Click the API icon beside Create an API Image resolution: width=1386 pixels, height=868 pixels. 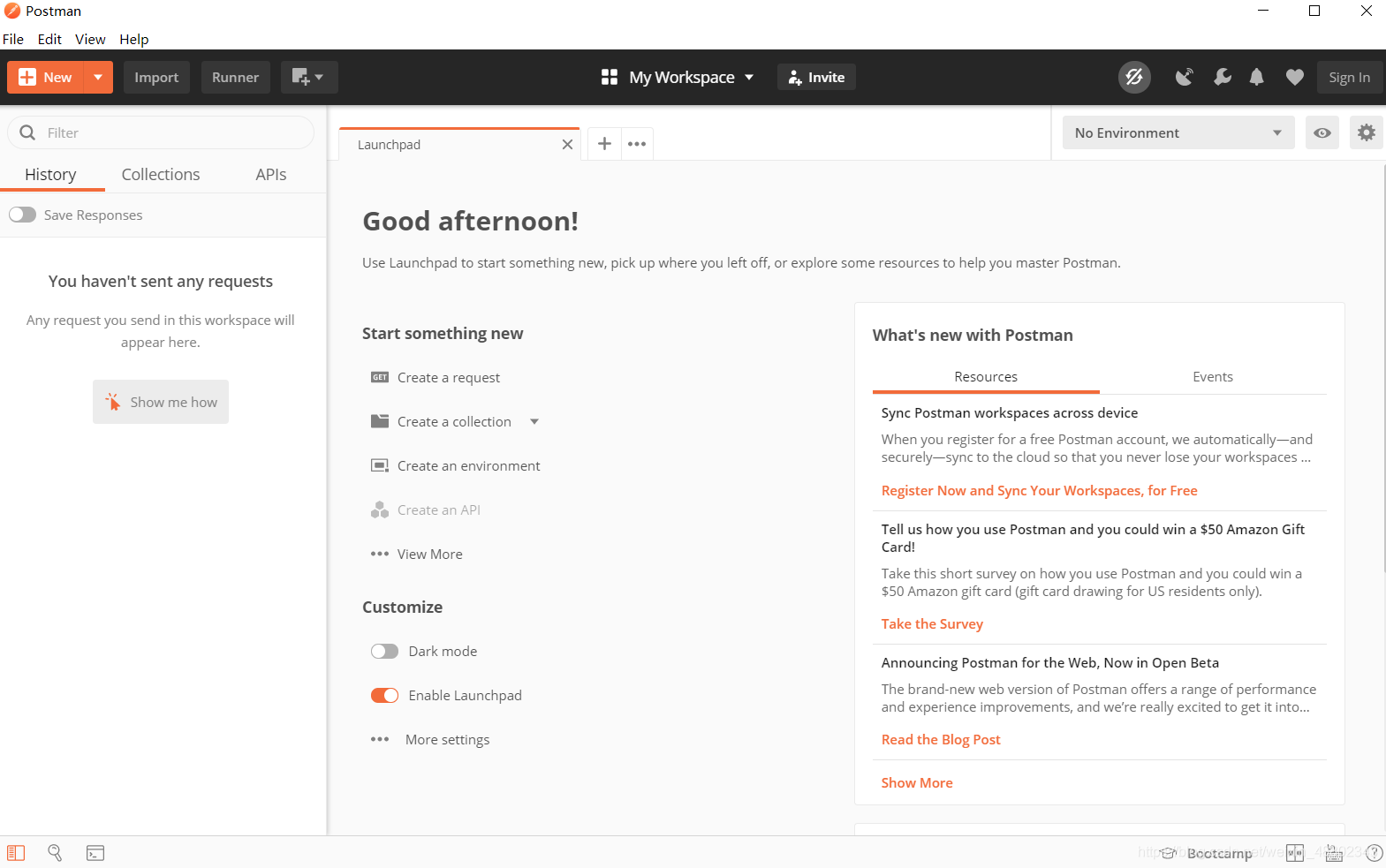point(380,509)
